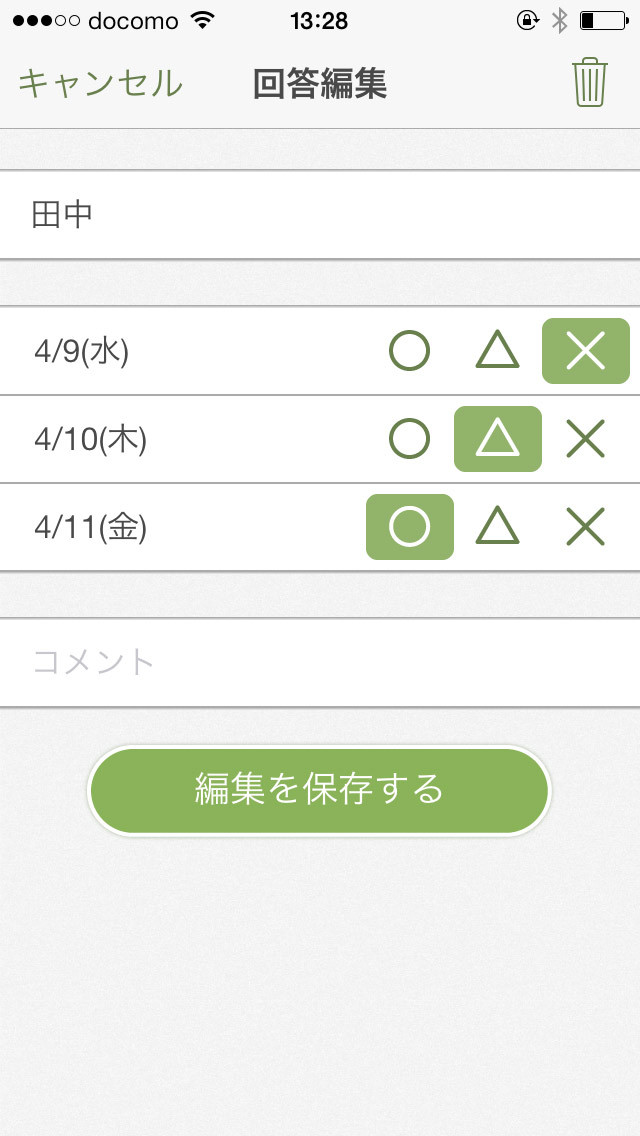Select the cross for 4/9(水)
640x1136 pixels.
point(585,351)
